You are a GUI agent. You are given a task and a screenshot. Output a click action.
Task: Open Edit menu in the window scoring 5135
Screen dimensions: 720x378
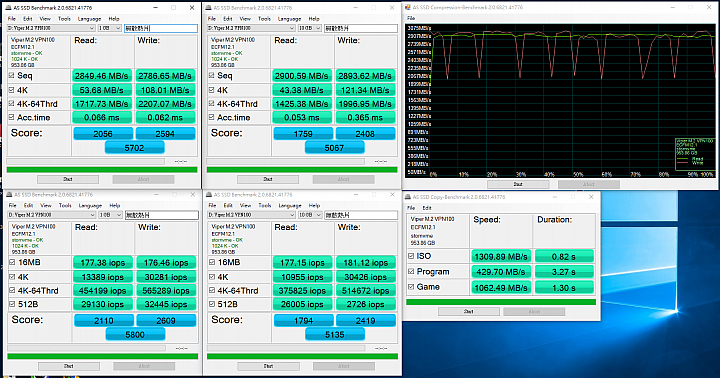(228, 206)
